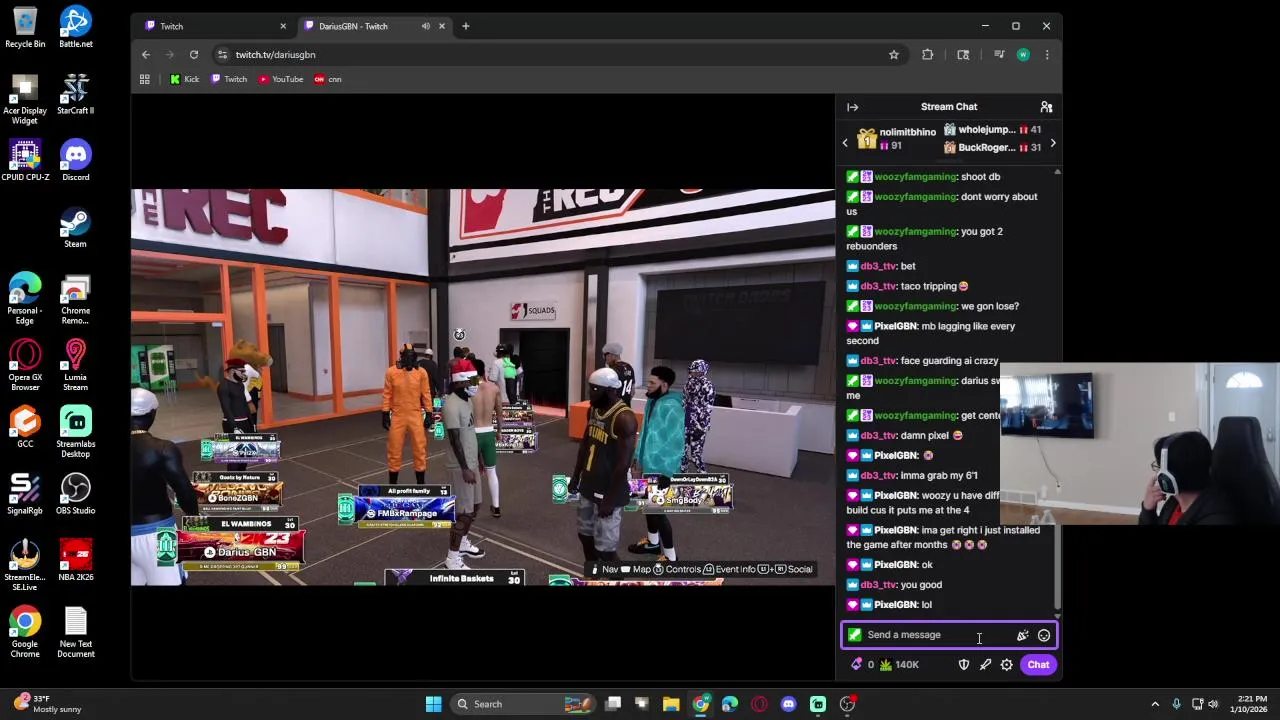Open the celebration effects icon in chat
The height and width of the screenshot is (720, 1280).
pyautogui.click(x=1022, y=635)
